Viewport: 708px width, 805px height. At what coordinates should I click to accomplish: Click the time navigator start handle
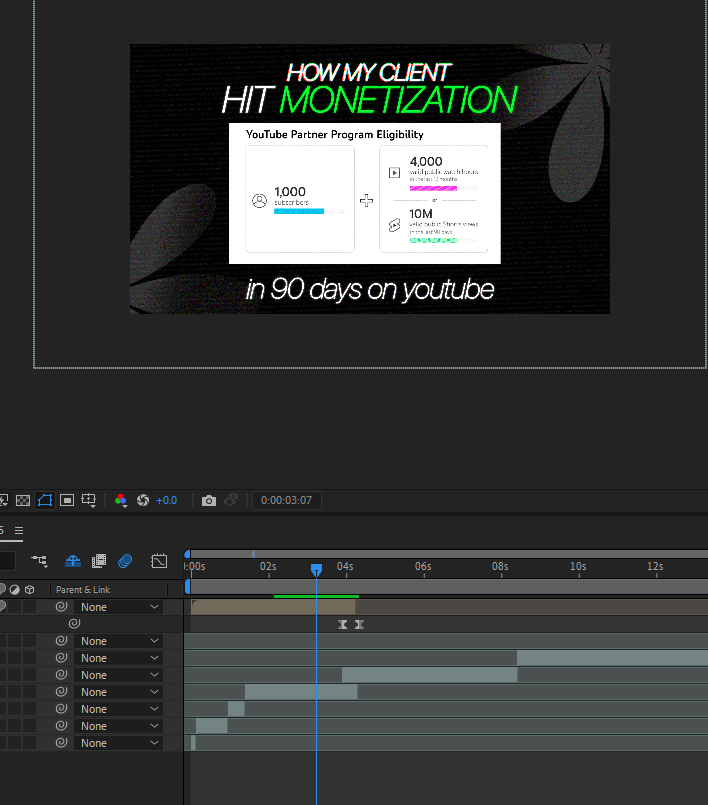187,554
